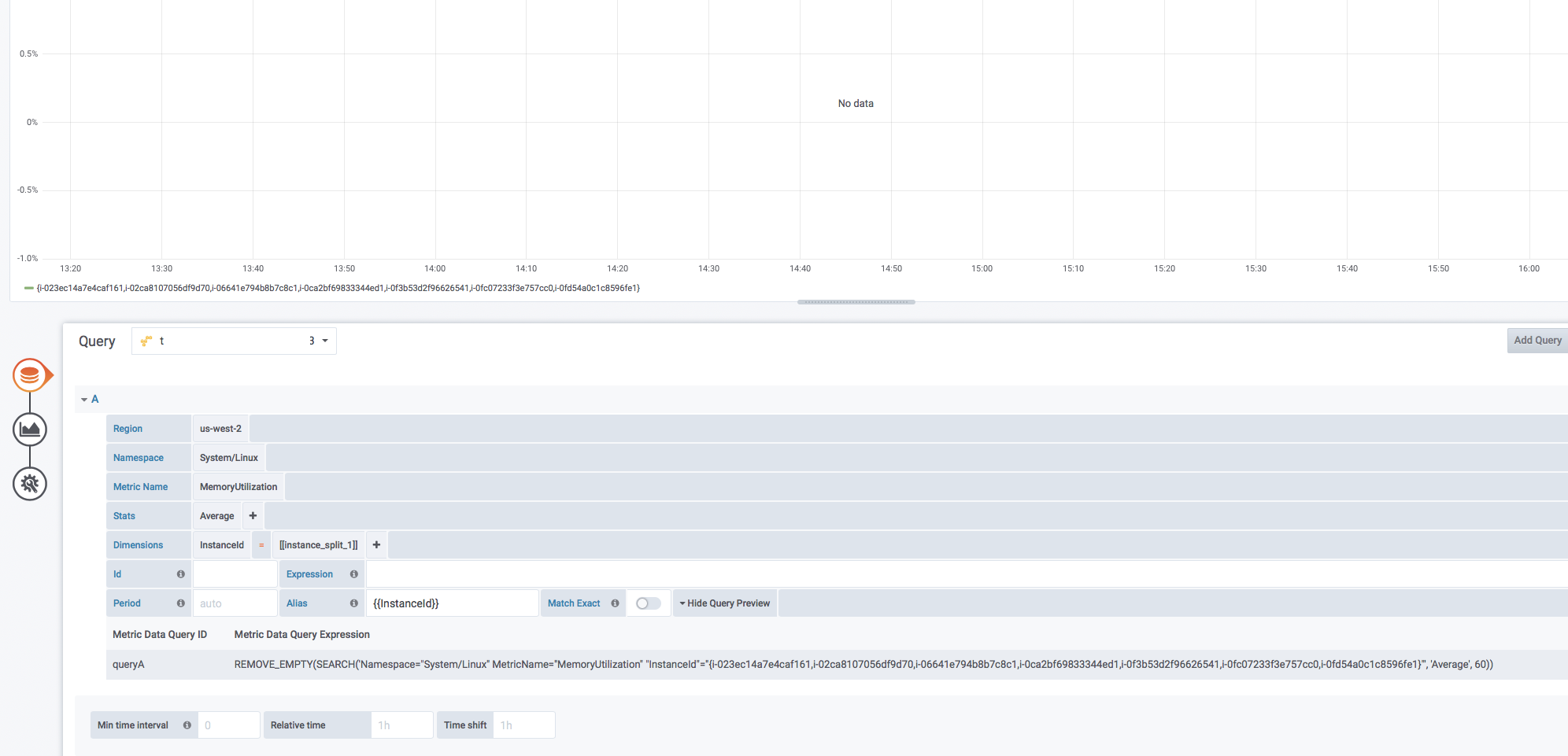Image resolution: width=1568 pixels, height=756 pixels.
Task: Open the datasource dropdown labeled t
Action: 234,341
